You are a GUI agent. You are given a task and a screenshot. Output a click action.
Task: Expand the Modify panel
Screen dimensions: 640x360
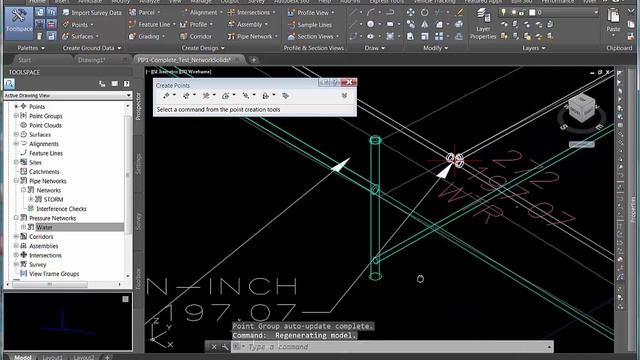point(435,48)
